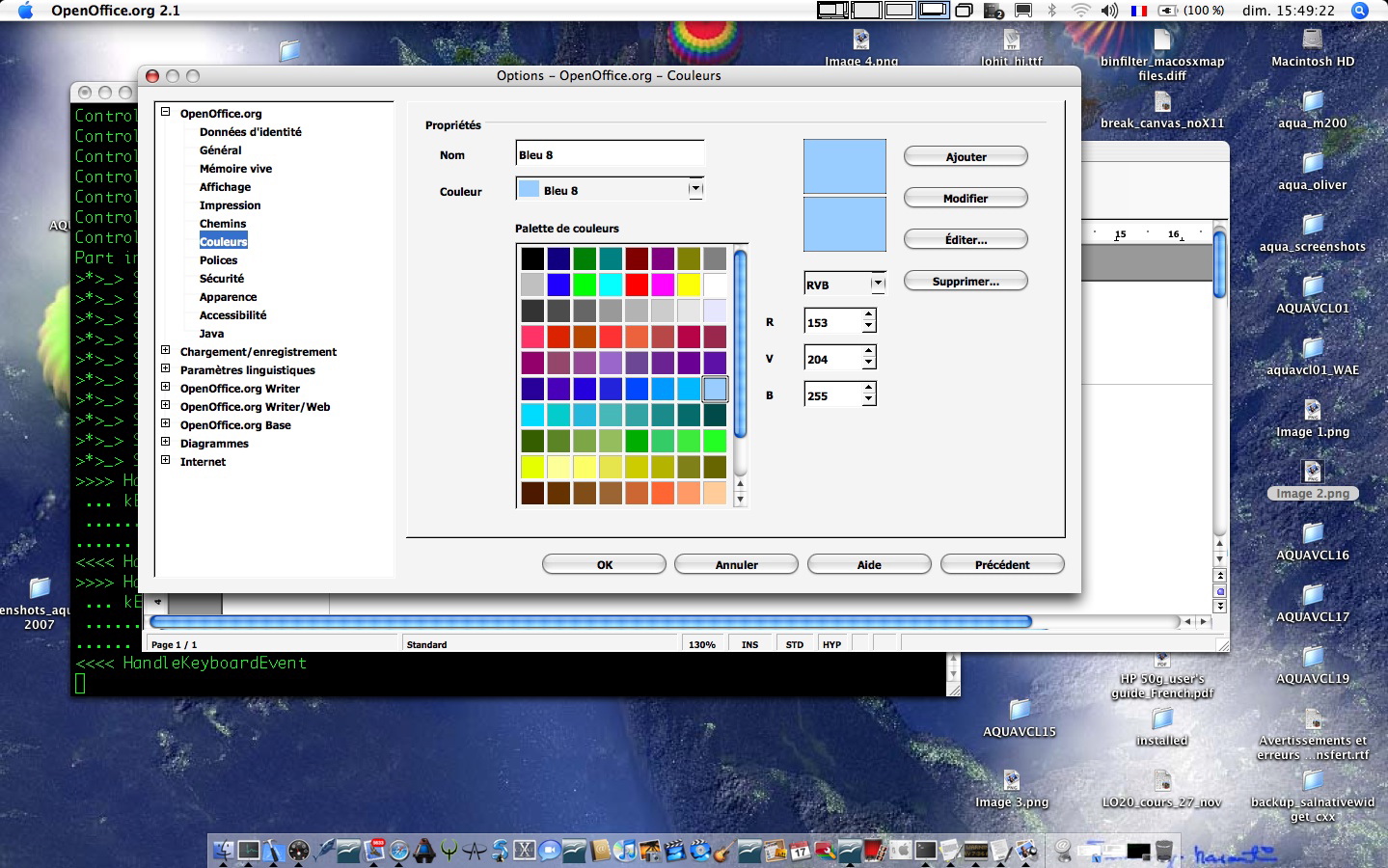Click the Wi-Fi status icon

point(1080,11)
